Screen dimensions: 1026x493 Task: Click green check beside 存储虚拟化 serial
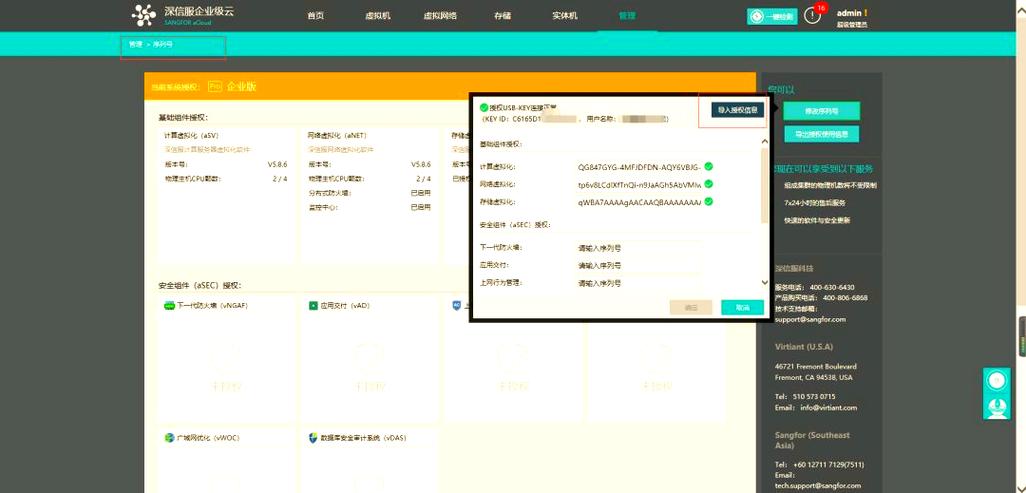pos(709,202)
